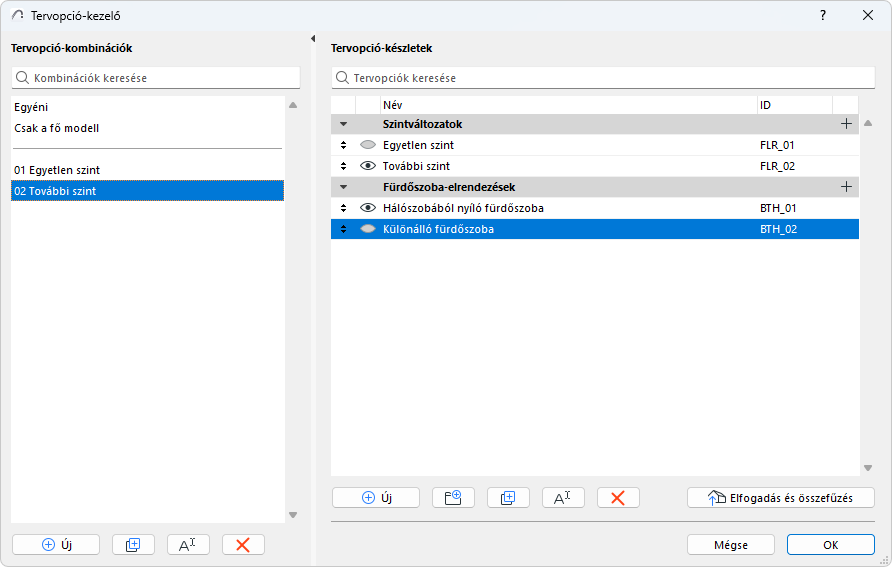Screen dimensions: 892x567
Task: Confirm with the OK button
Action: [x=831, y=545]
